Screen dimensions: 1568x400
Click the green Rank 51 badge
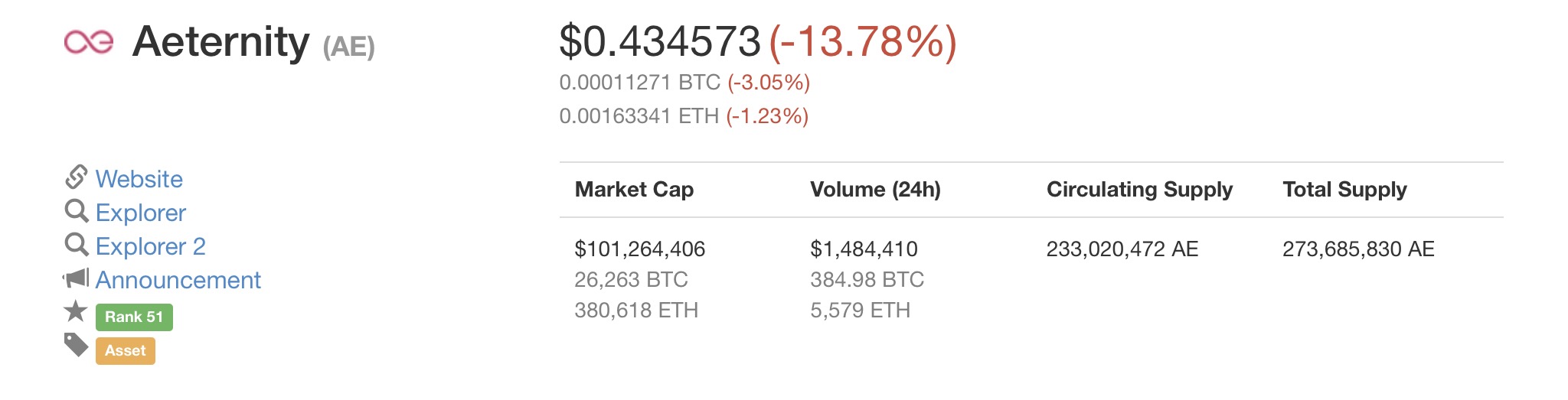(x=134, y=317)
